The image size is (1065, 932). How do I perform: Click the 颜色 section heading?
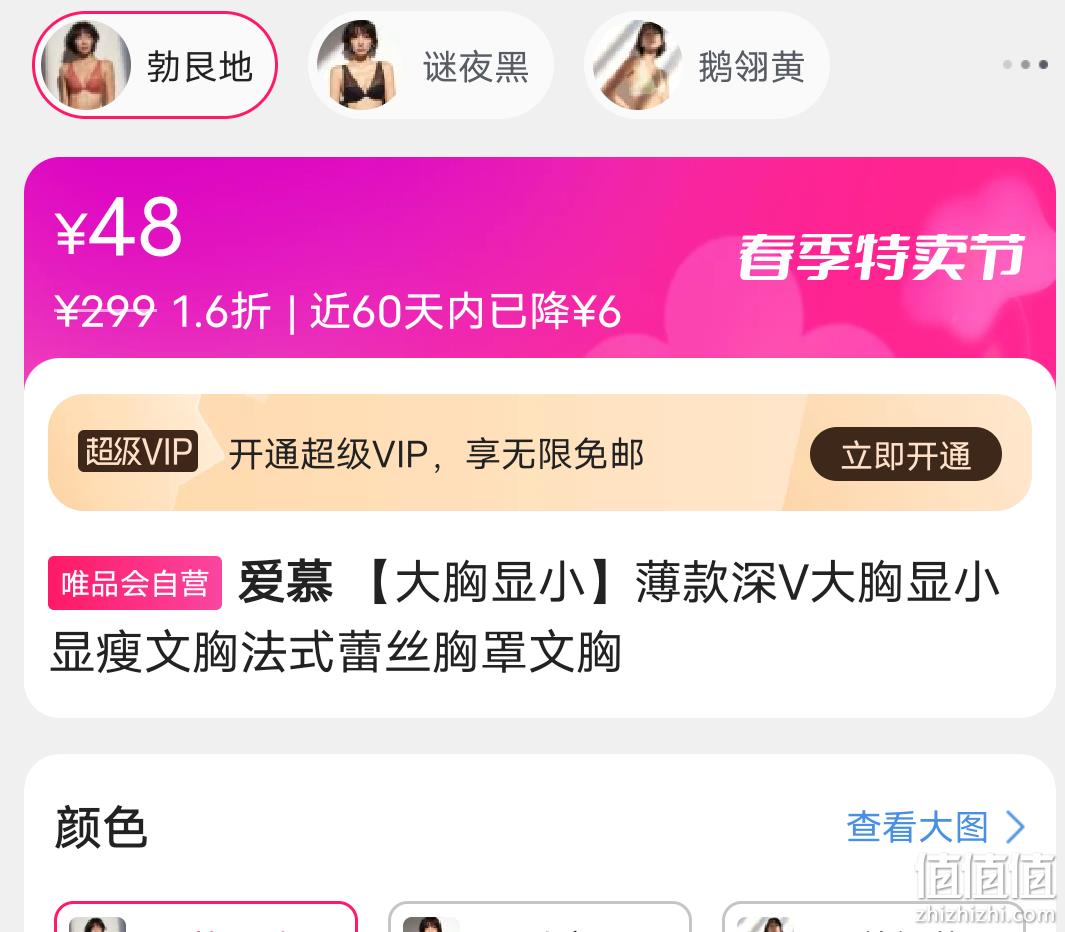point(101,827)
